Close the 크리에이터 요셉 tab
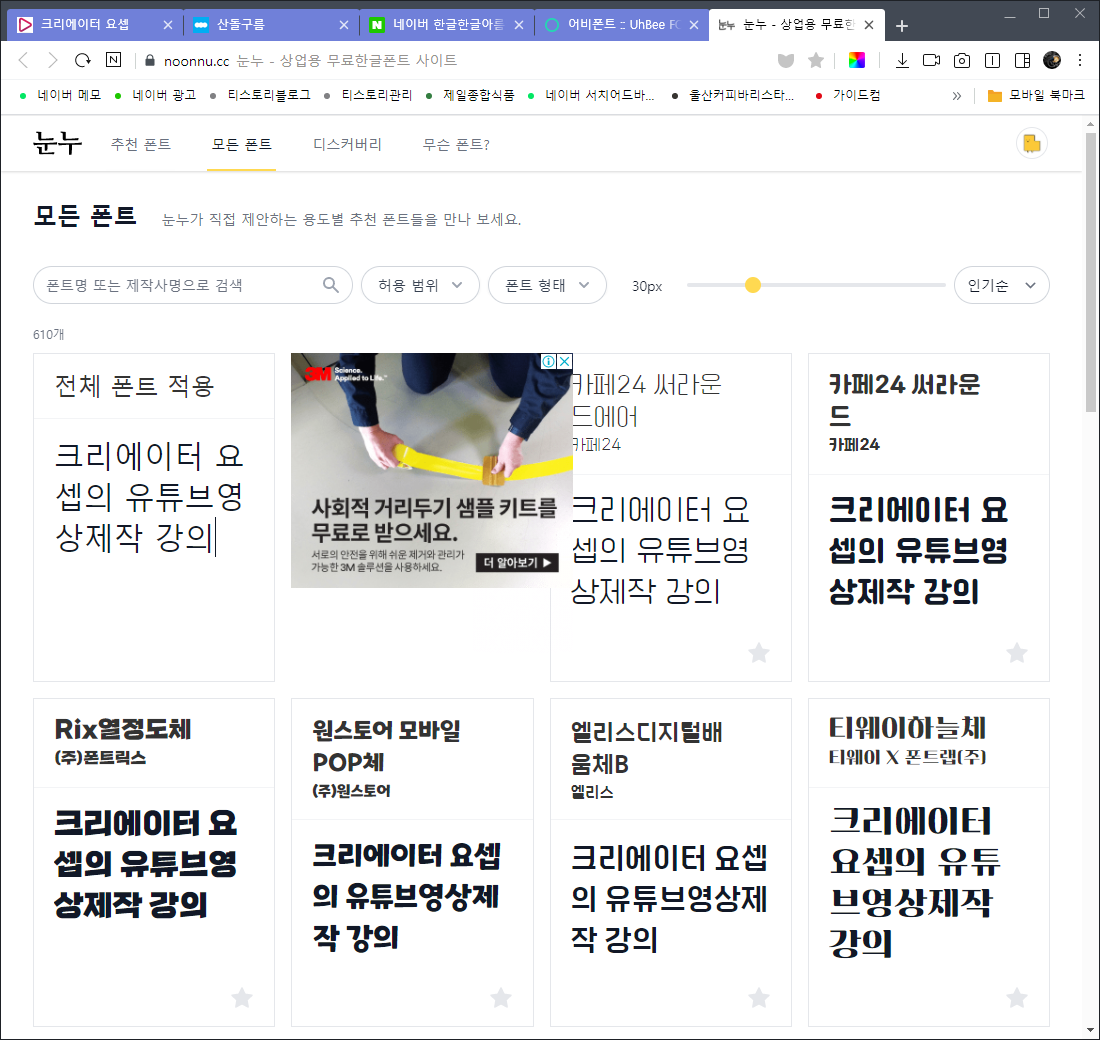This screenshot has width=1100, height=1040. (x=168, y=25)
